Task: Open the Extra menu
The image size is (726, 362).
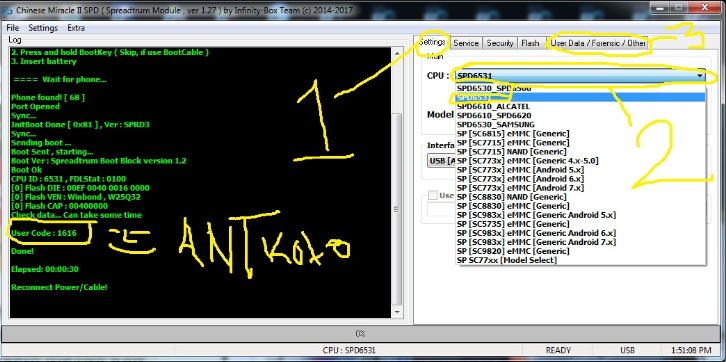Action: pyautogui.click(x=76, y=28)
